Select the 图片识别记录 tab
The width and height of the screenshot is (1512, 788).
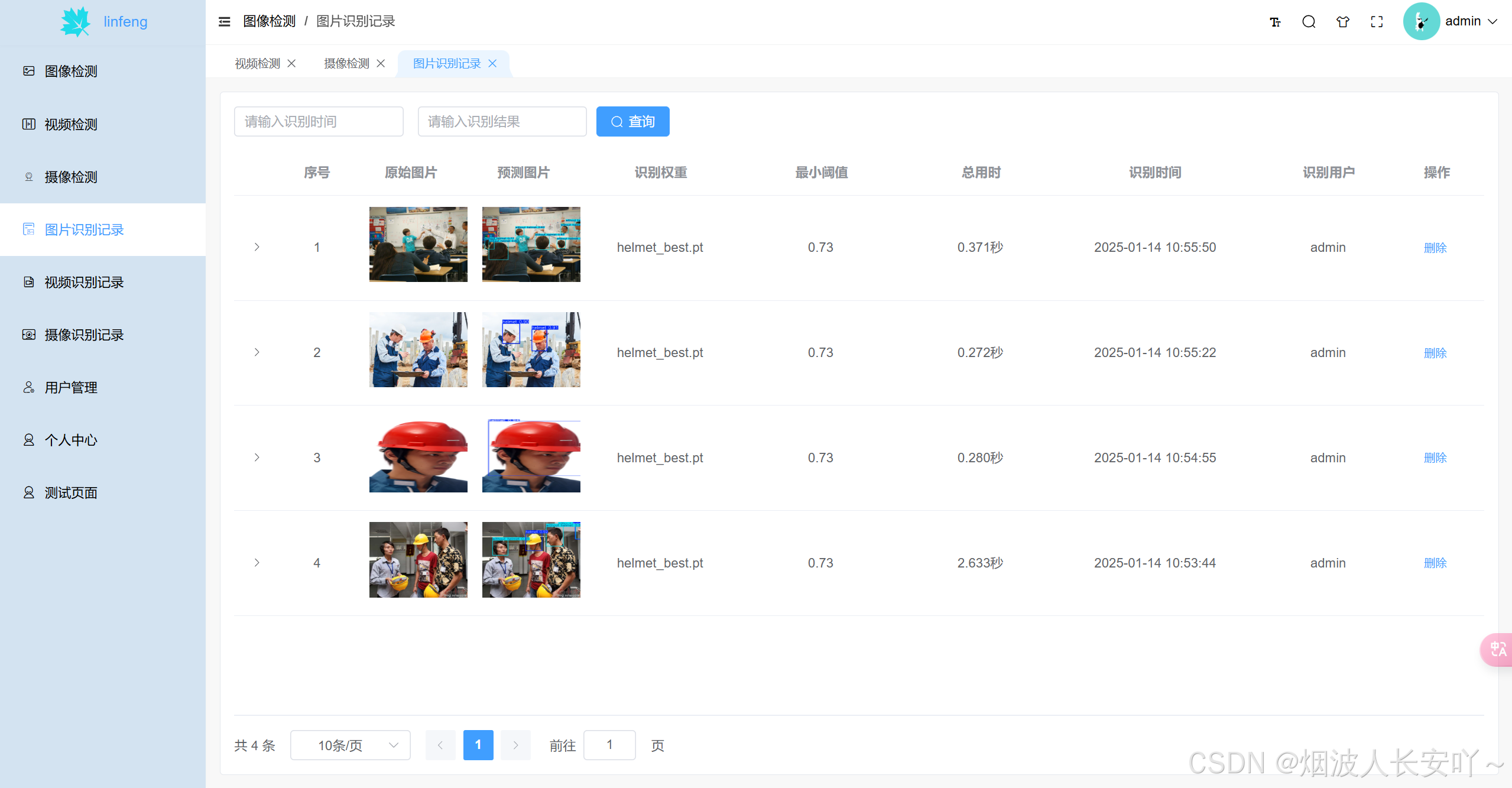tap(447, 63)
